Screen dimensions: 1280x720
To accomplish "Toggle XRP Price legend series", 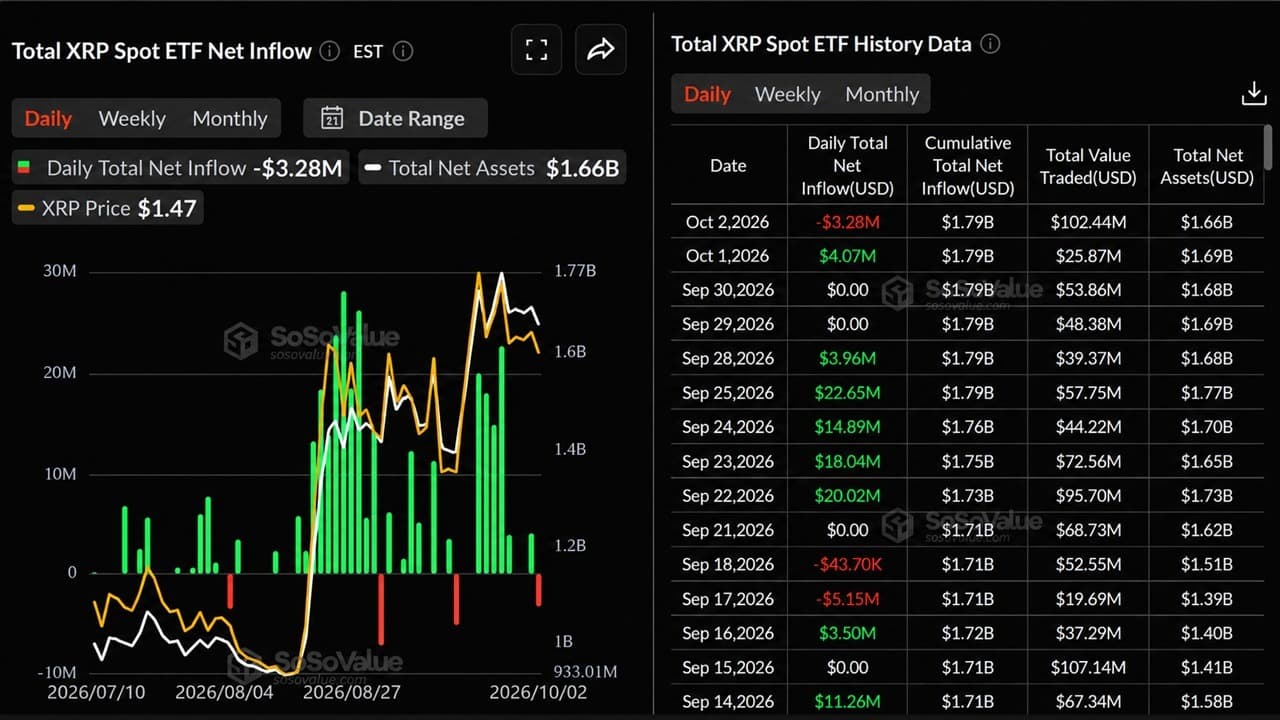I will (x=107, y=208).
